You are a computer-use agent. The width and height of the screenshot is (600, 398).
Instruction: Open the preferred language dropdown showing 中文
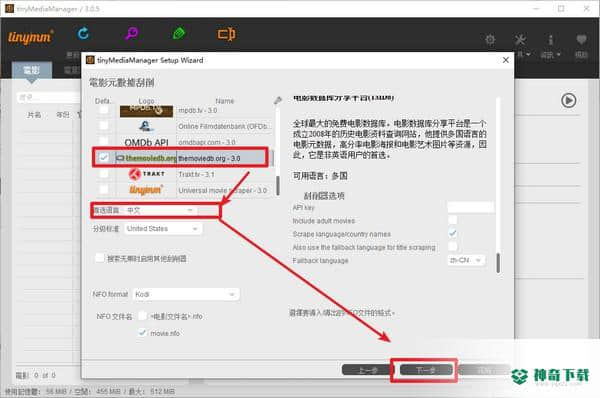(161, 210)
